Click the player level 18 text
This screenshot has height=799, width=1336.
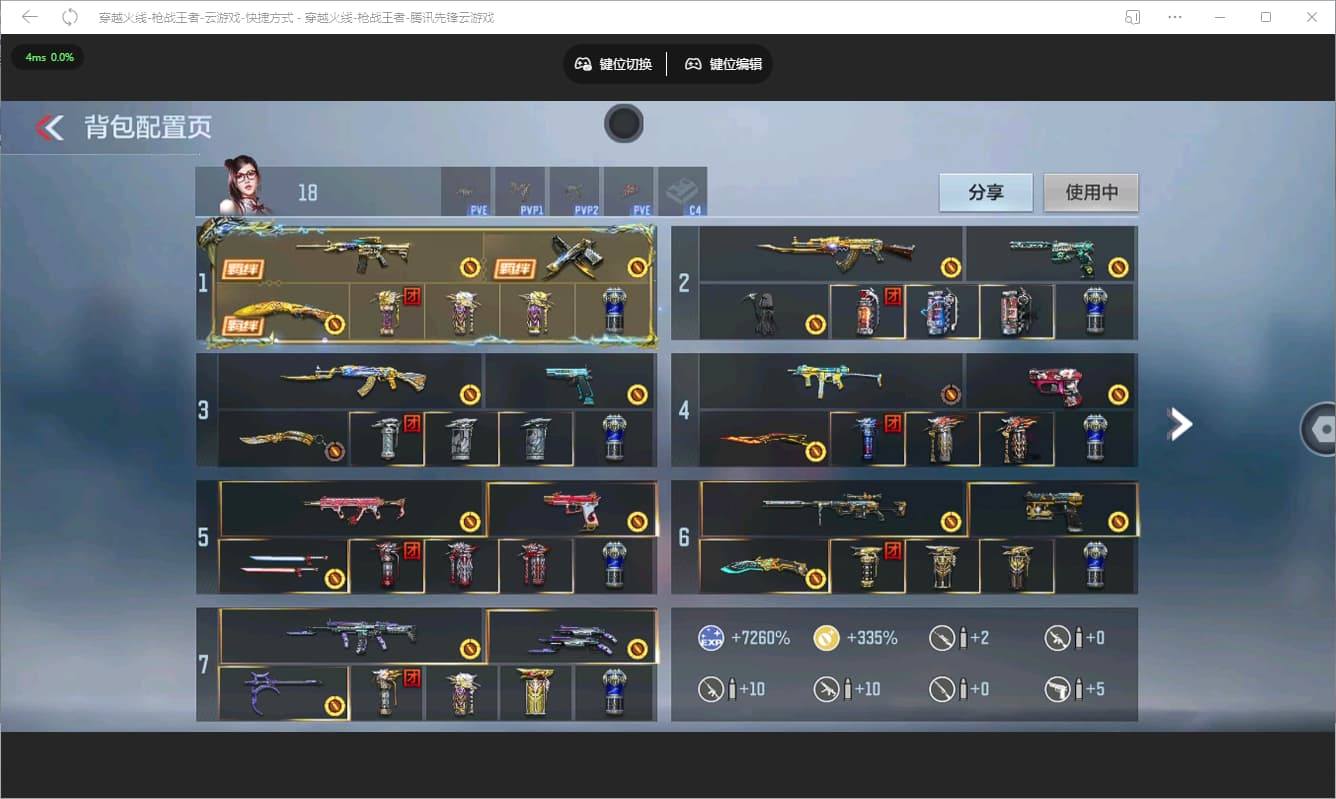pos(308,192)
